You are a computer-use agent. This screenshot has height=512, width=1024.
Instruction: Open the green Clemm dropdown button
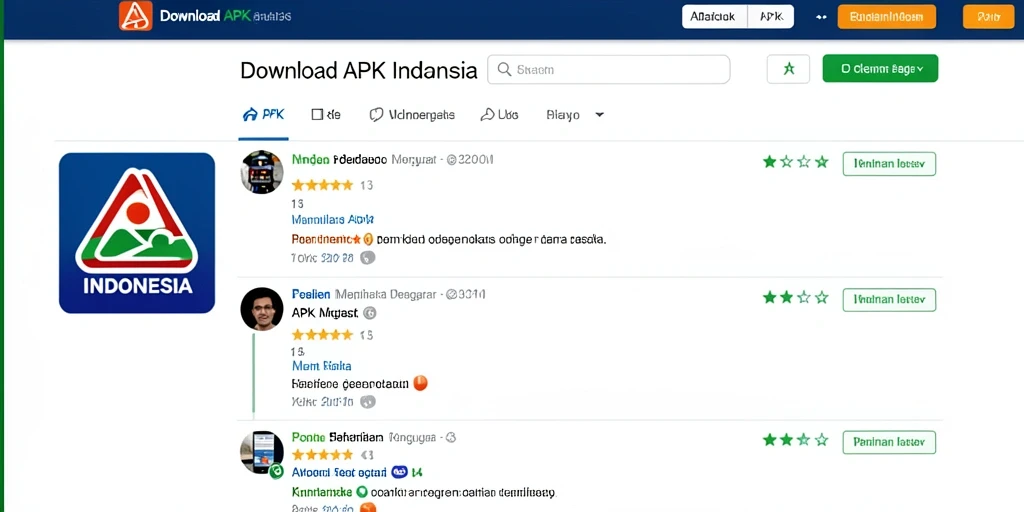(x=880, y=69)
